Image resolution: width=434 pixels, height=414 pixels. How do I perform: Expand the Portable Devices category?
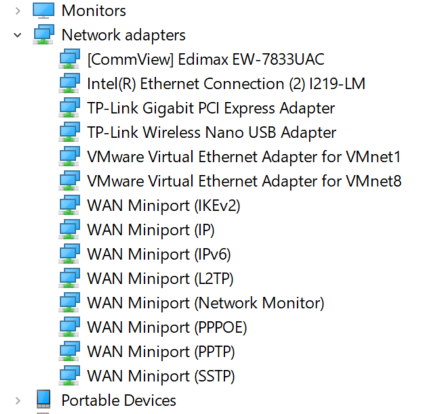(18, 400)
